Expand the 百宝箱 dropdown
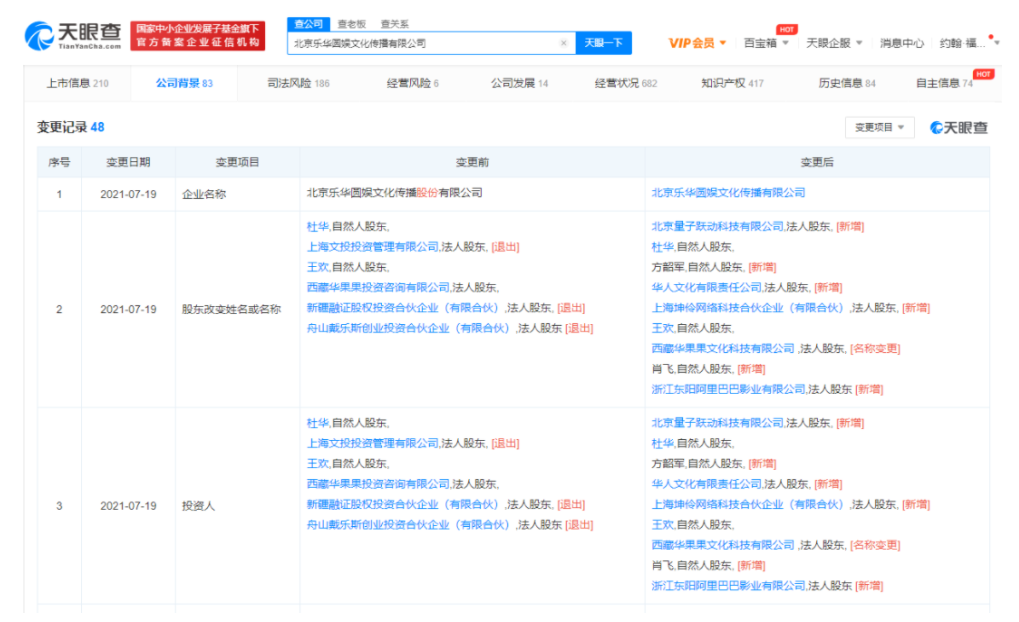The height and width of the screenshot is (622, 1019). click(766, 43)
